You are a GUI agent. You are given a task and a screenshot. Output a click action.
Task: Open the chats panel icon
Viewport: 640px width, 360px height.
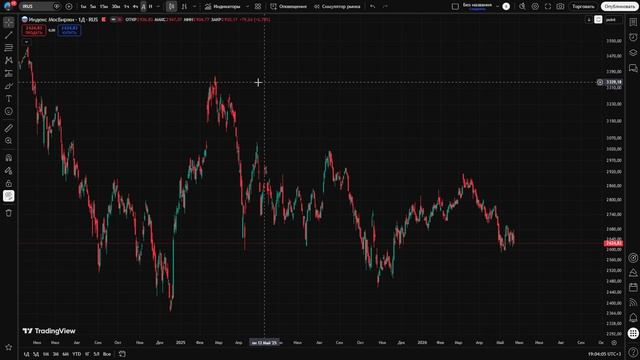click(x=633, y=68)
